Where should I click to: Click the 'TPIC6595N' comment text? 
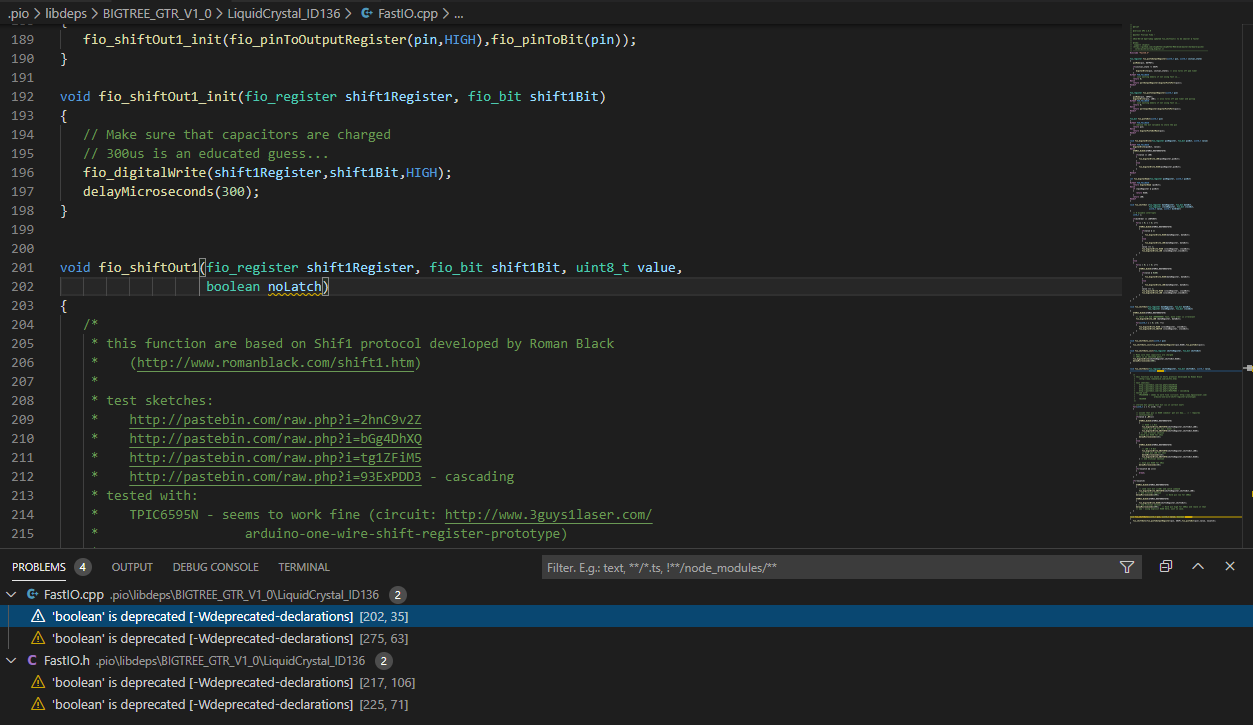pyautogui.click(x=164, y=514)
